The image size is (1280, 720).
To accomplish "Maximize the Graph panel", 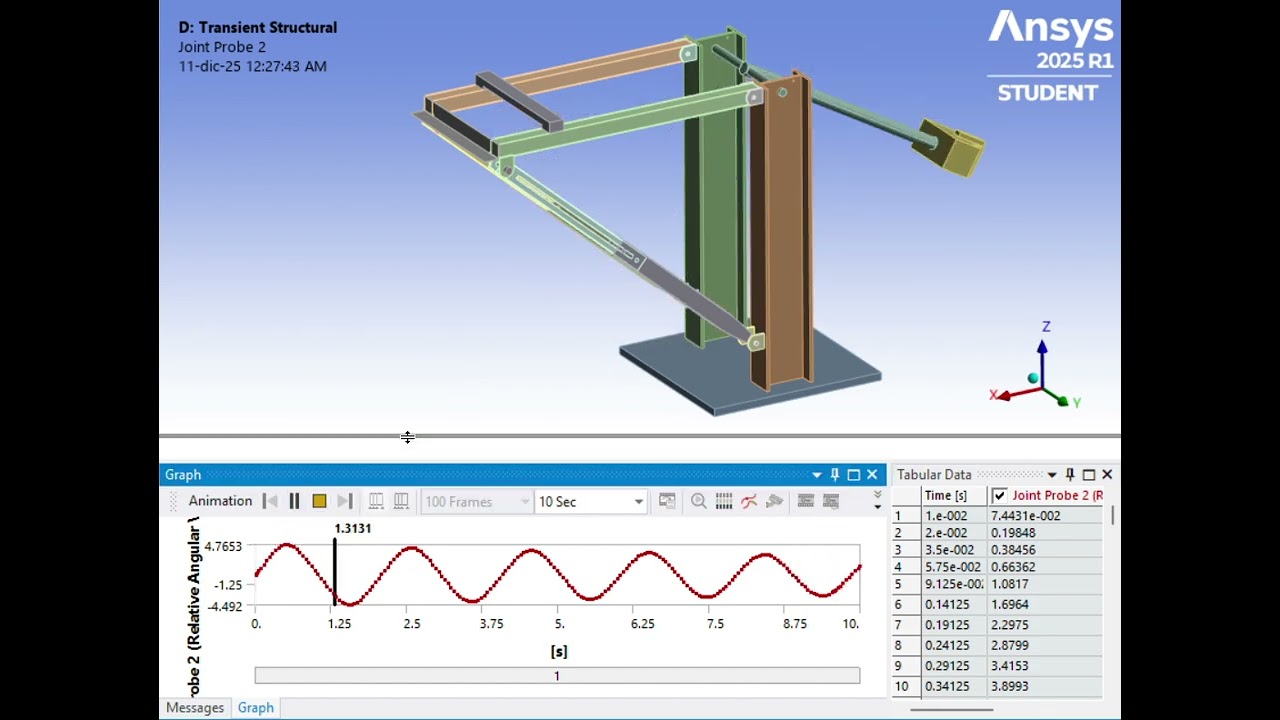I will tap(854, 475).
